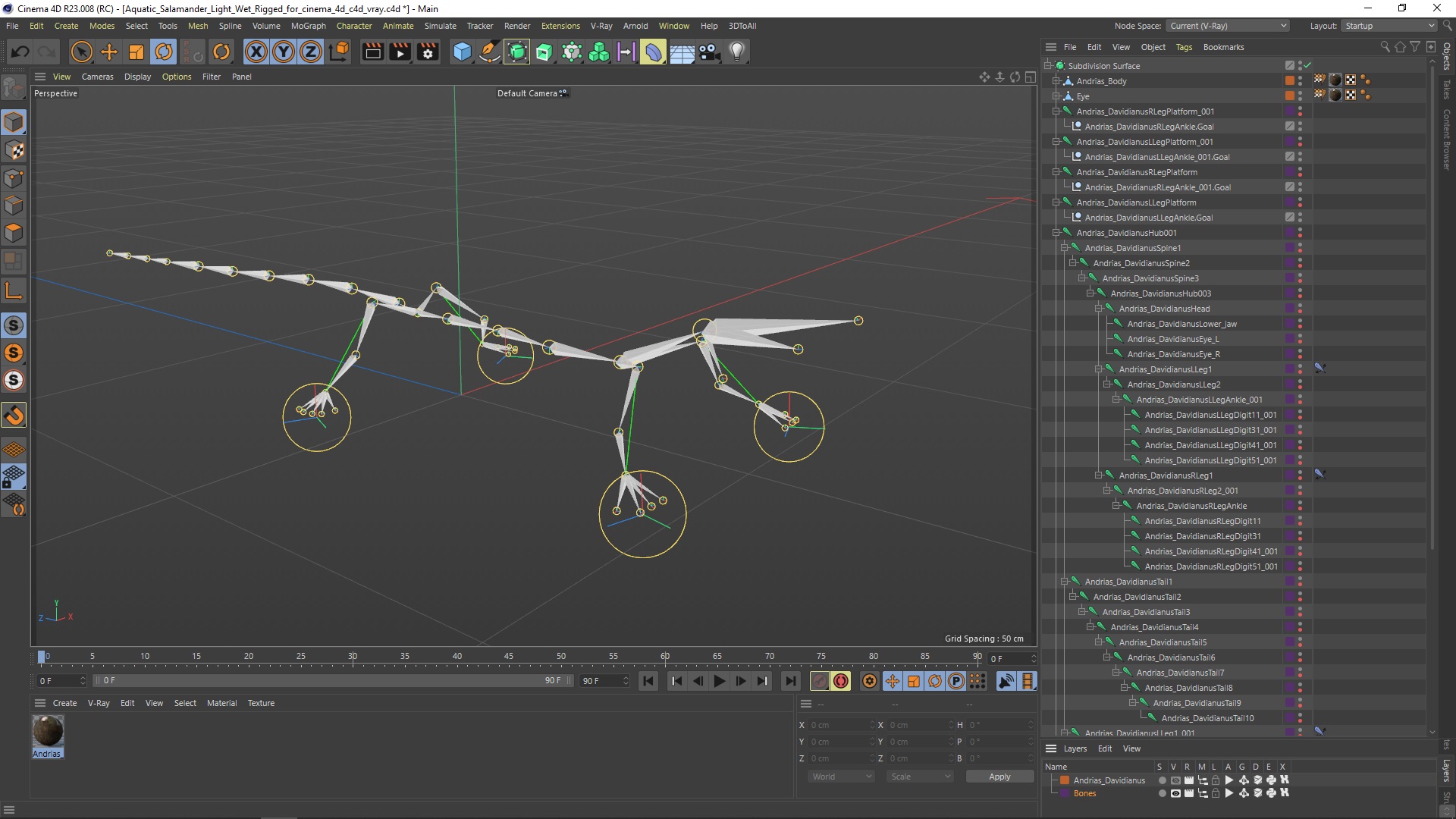Screen dimensions: 1456x819
Task: Play the animation forward
Action: tap(720, 681)
